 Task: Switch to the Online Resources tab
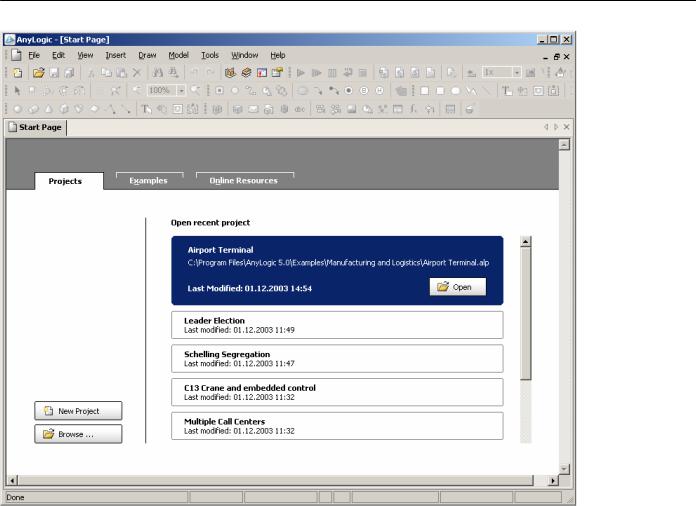pyautogui.click(x=244, y=181)
